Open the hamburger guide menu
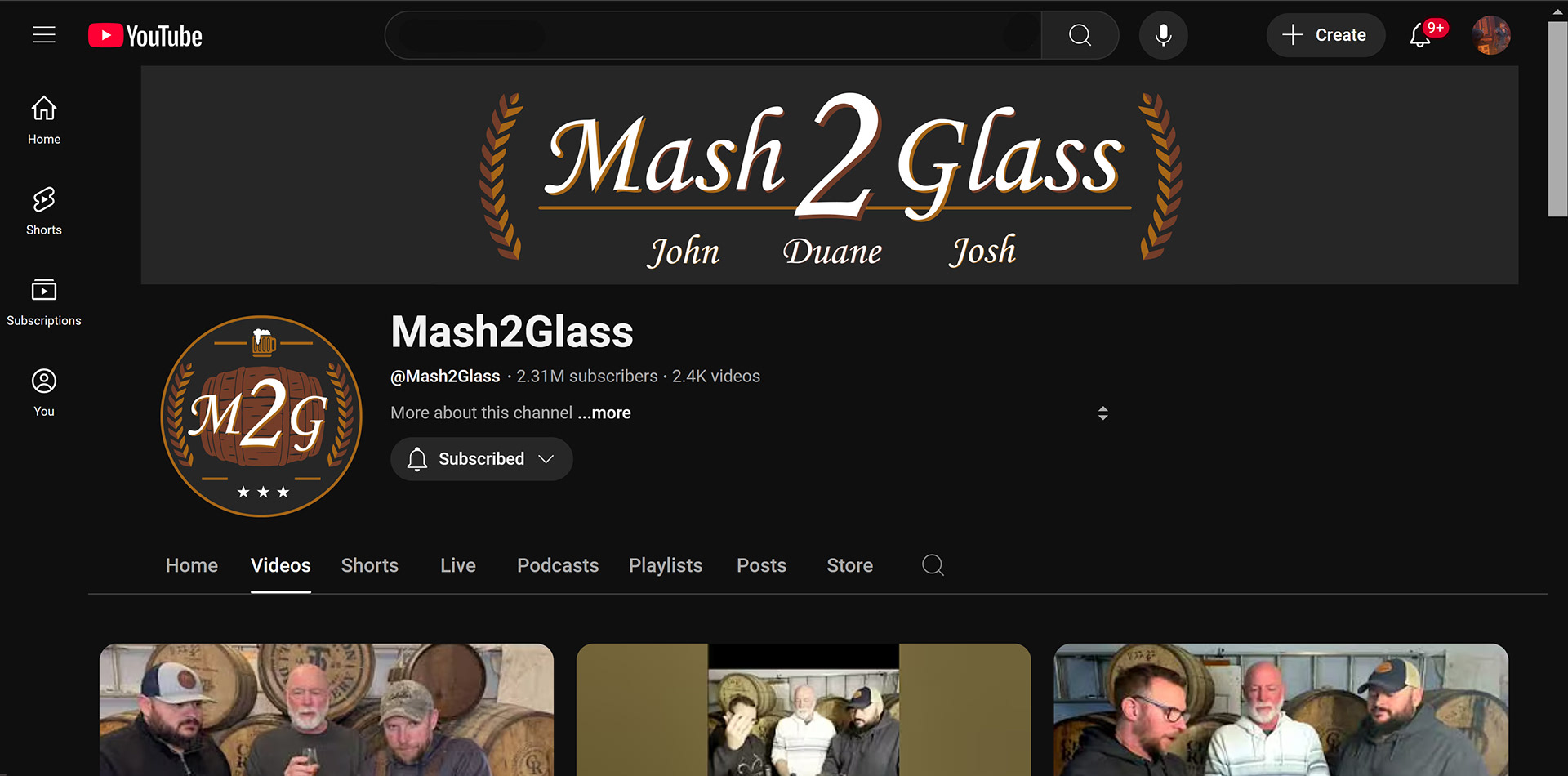The image size is (1568, 776). (44, 35)
